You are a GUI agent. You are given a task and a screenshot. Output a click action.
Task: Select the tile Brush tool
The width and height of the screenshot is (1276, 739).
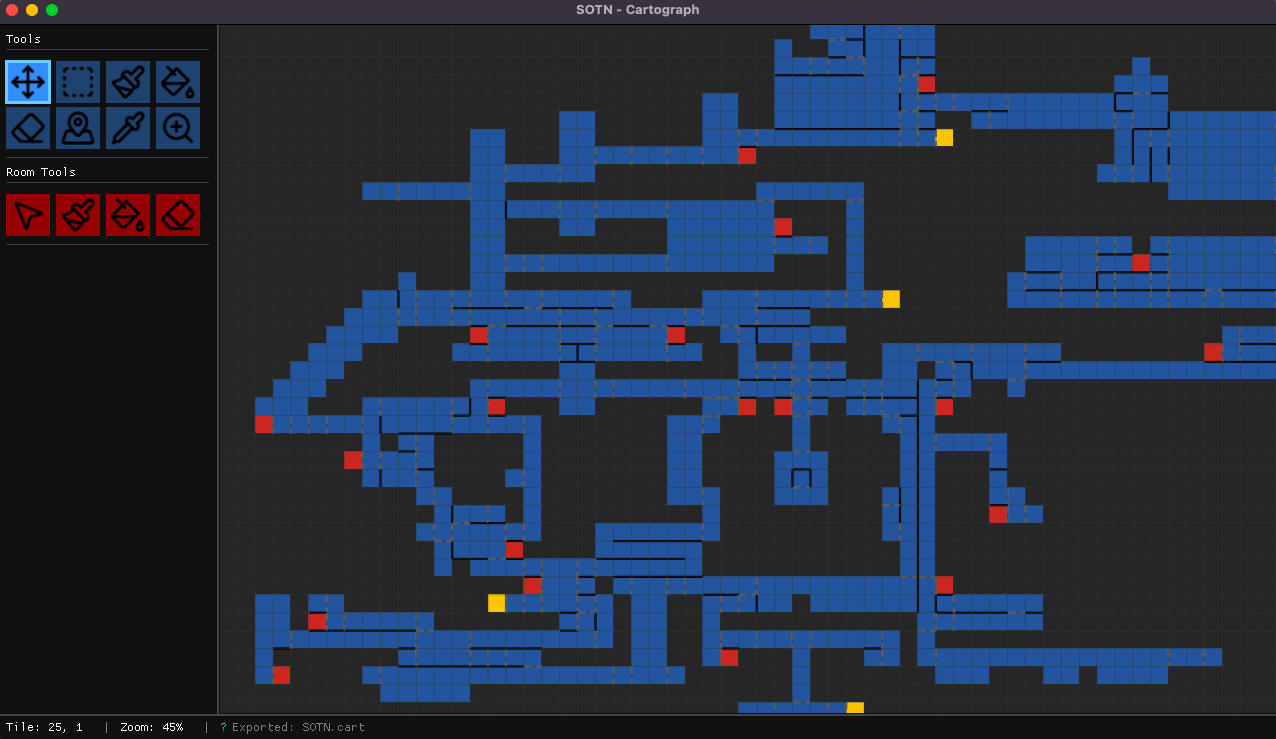click(128, 81)
